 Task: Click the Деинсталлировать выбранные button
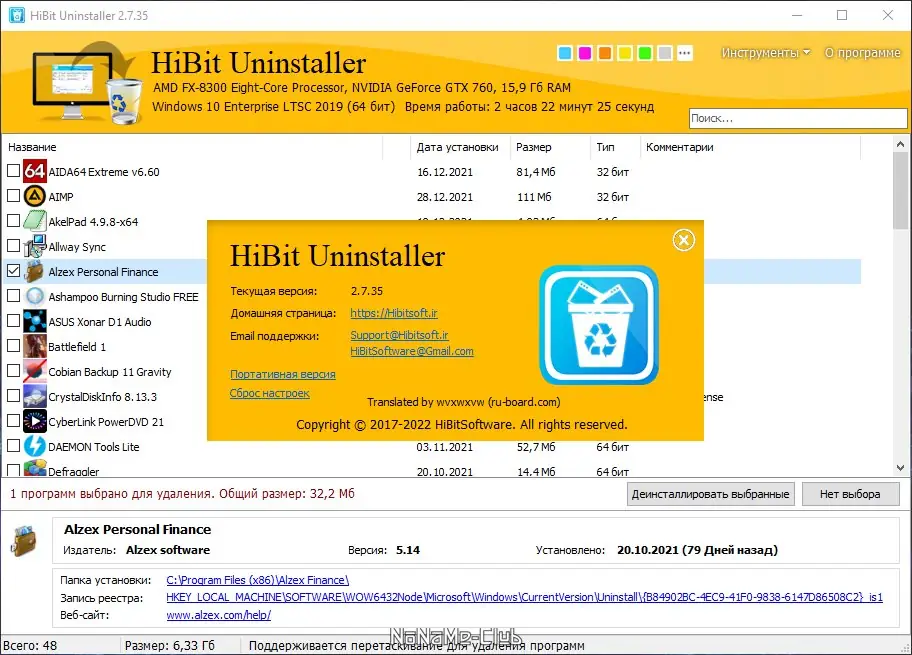tap(711, 494)
